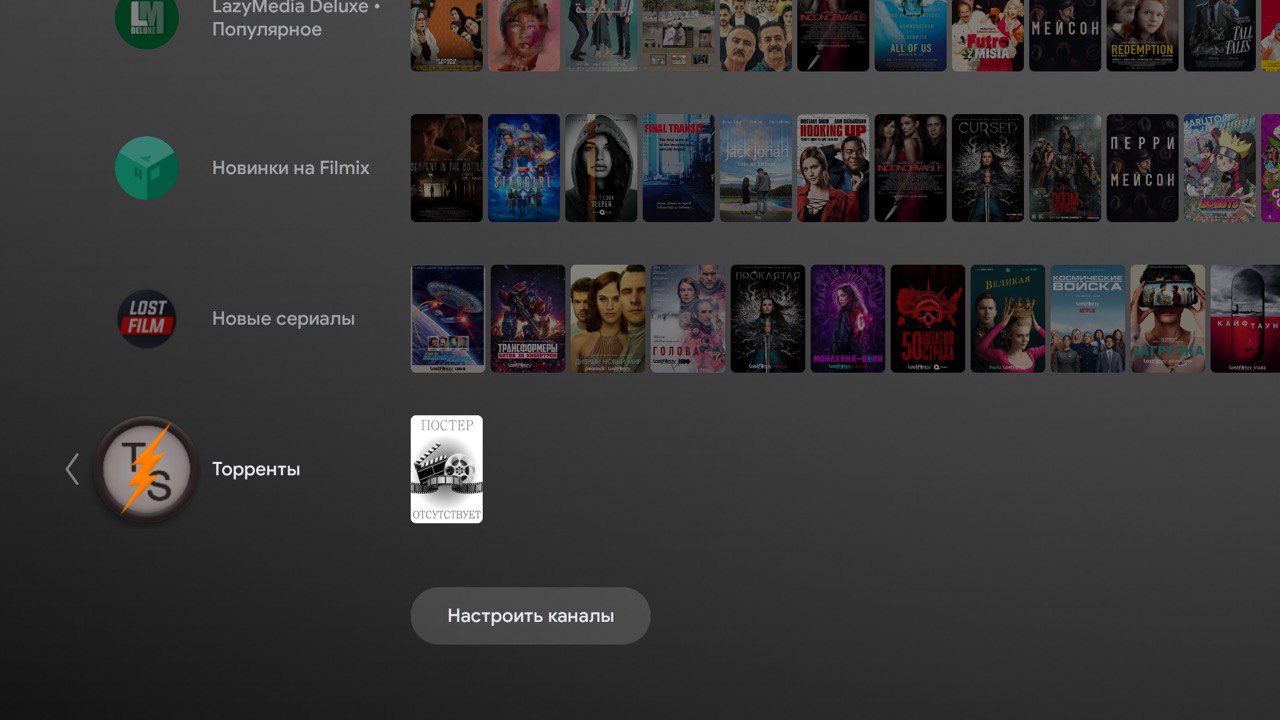Open the Голова series poster
Image resolution: width=1280 pixels, height=720 pixels.
click(x=688, y=319)
